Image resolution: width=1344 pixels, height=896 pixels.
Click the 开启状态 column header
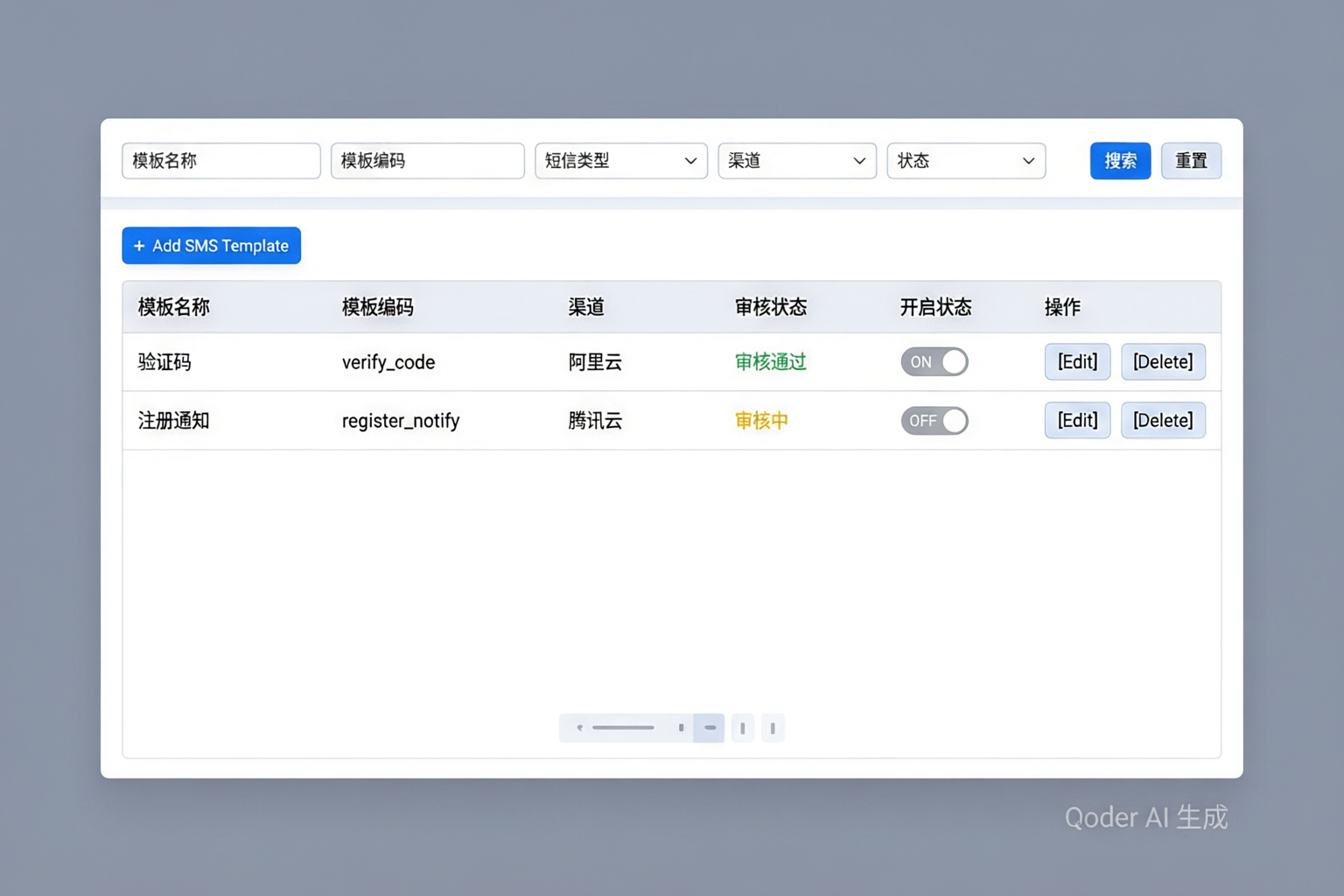(x=935, y=307)
